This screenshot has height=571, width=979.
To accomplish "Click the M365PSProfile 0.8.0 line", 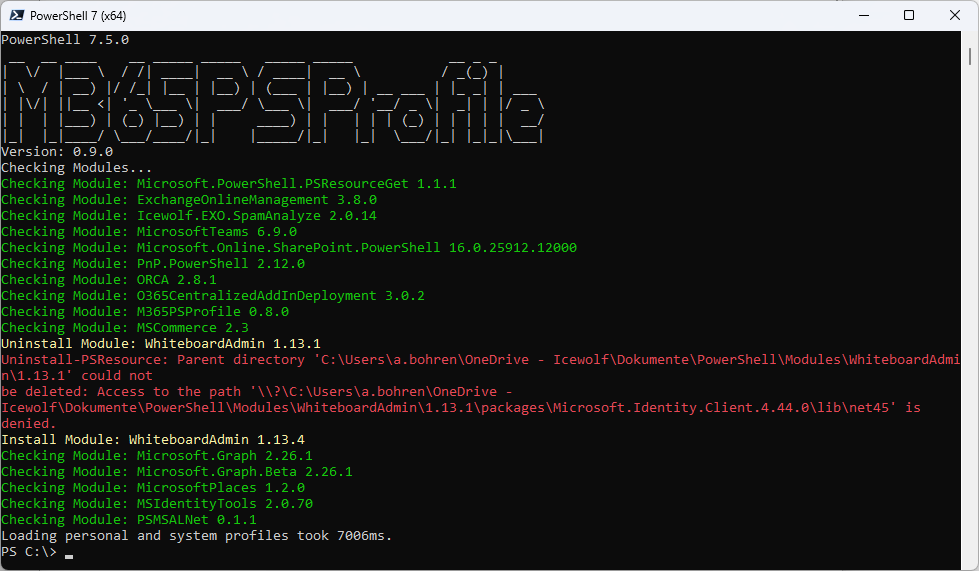I will [145, 312].
